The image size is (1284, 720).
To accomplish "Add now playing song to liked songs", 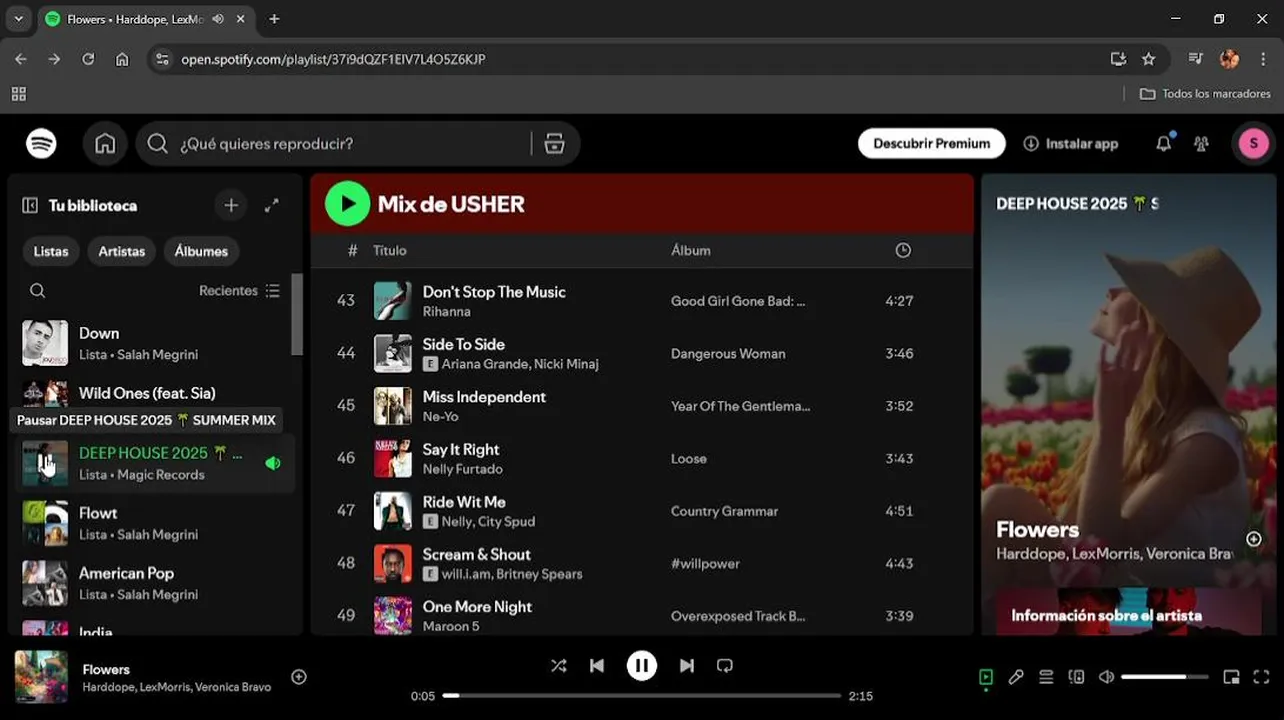I will click(x=298, y=677).
